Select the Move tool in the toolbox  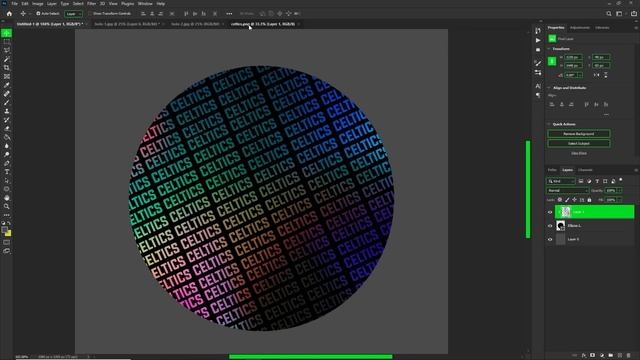coord(7,33)
